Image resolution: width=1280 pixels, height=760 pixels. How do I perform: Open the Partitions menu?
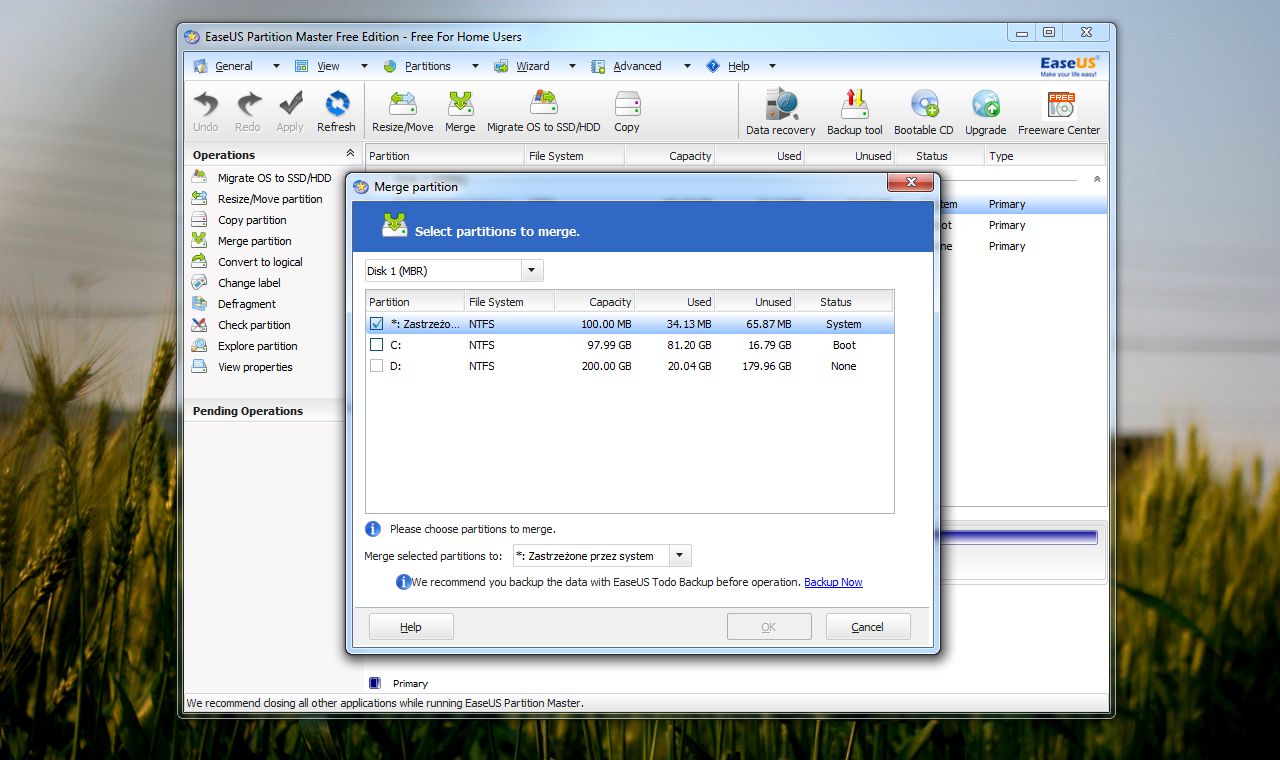(x=427, y=66)
